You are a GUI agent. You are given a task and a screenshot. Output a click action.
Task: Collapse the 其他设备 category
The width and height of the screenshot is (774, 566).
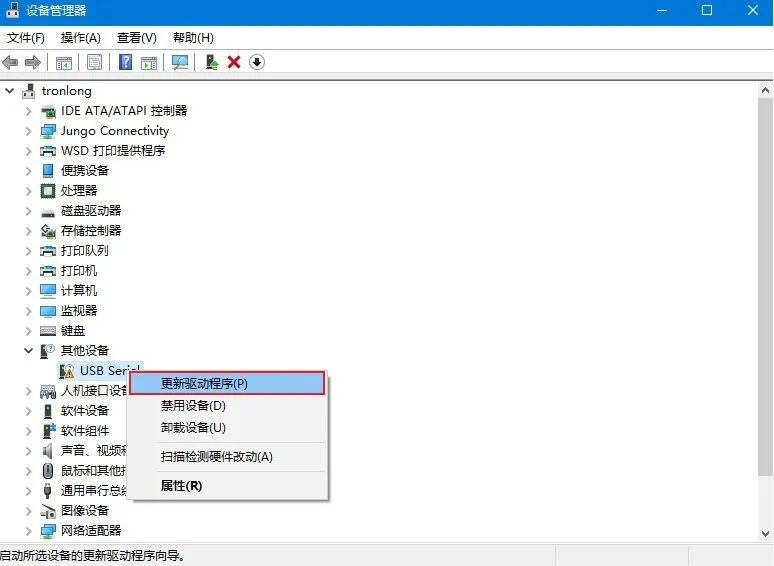(x=29, y=351)
